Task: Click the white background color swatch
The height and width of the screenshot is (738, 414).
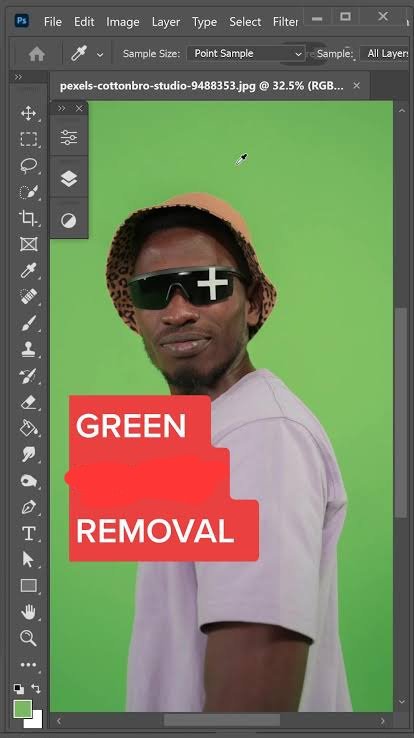Action: pyautogui.click(x=35, y=720)
